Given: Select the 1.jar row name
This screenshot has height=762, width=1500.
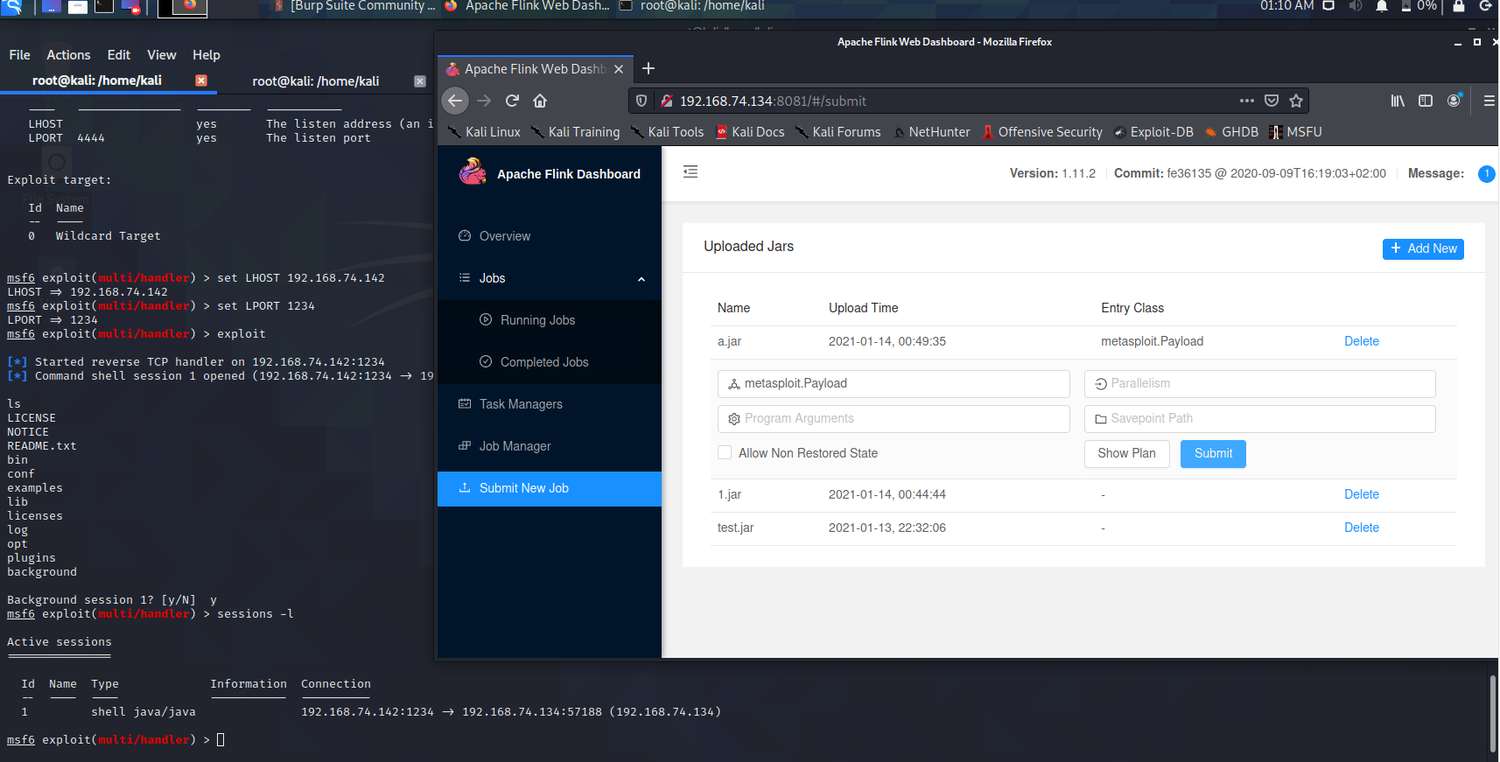Looking at the screenshot, I should [728, 494].
